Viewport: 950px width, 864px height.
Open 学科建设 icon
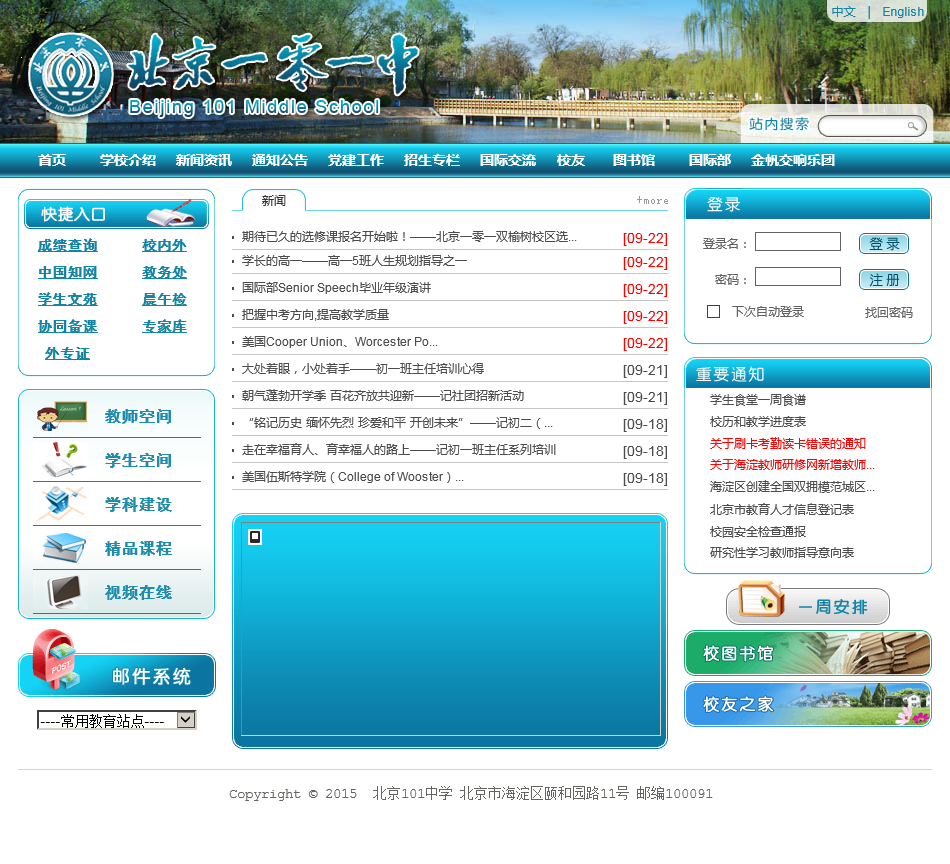60,503
